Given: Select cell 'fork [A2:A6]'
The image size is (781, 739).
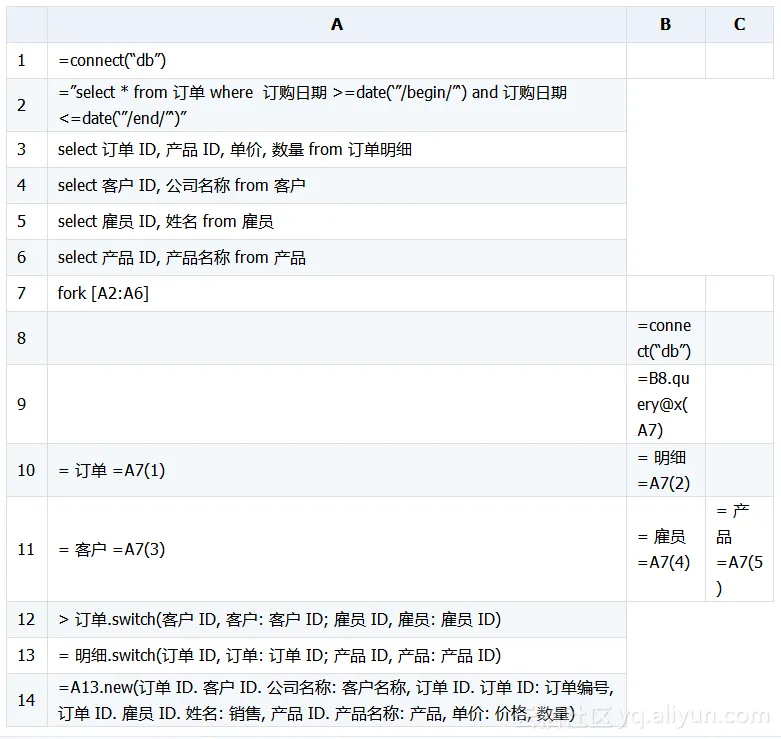Looking at the screenshot, I should (x=337, y=293).
